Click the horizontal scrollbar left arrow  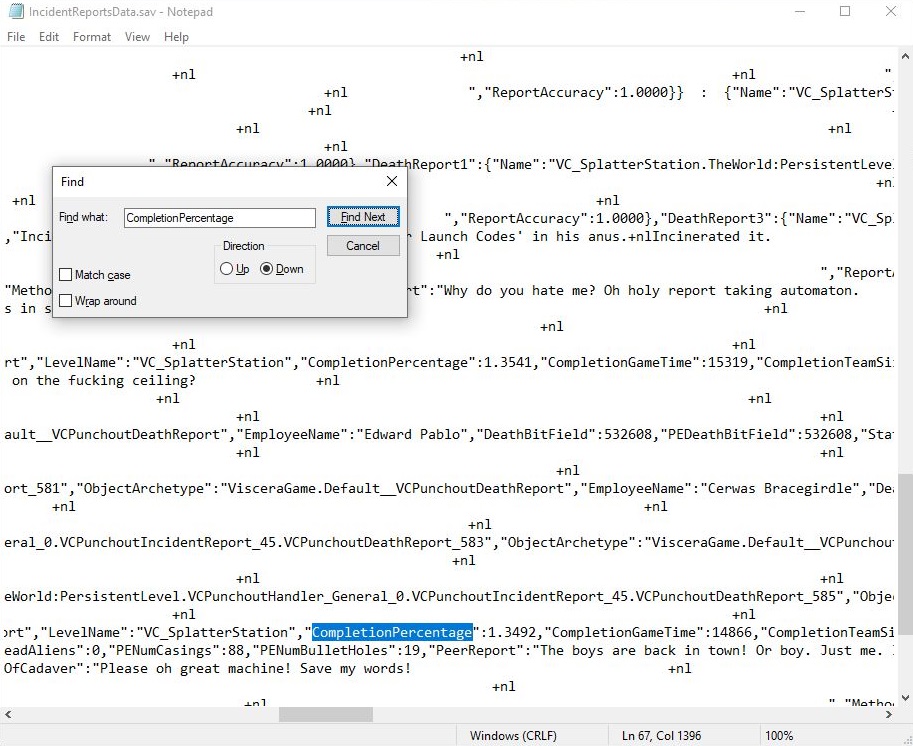[x=8, y=715]
